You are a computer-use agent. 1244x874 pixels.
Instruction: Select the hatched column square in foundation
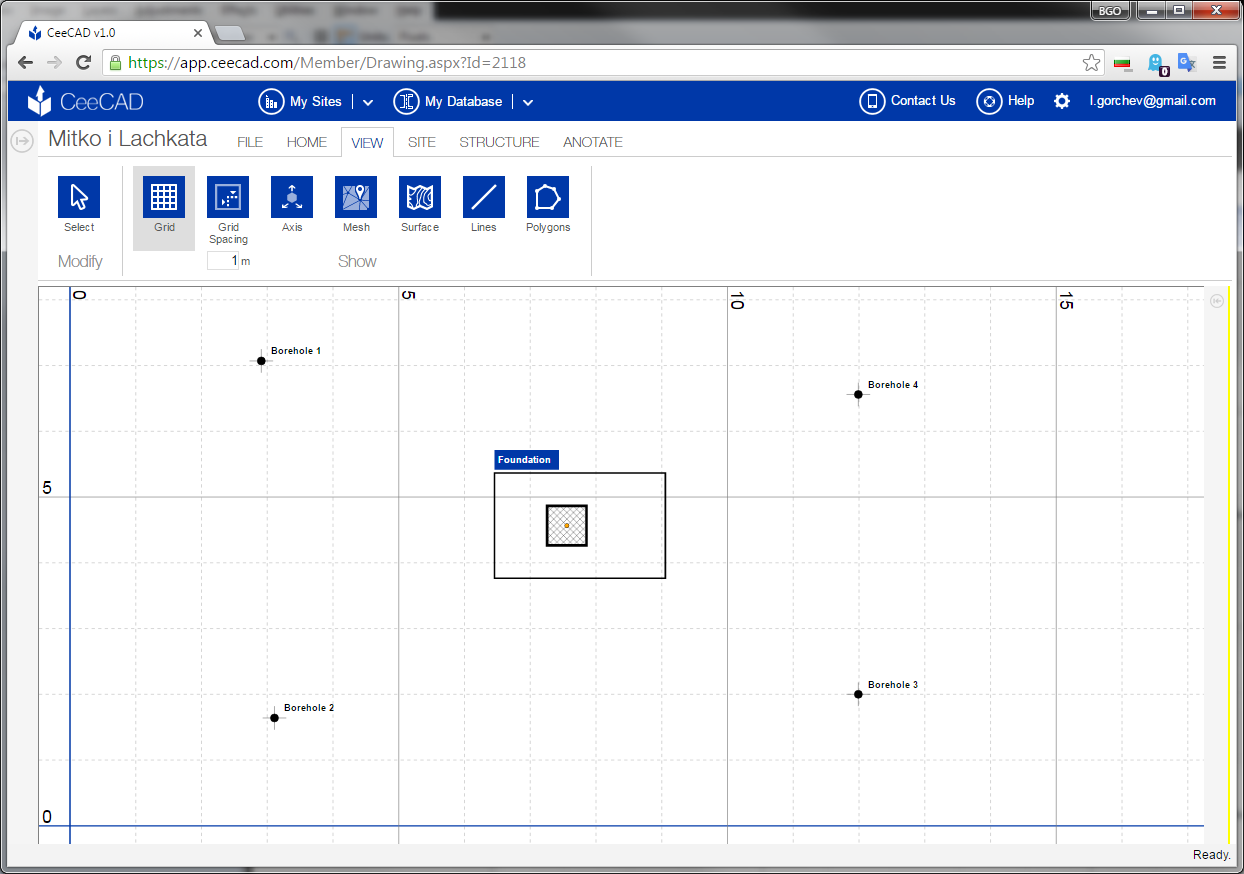pyautogui.click(x=567, y=525)
